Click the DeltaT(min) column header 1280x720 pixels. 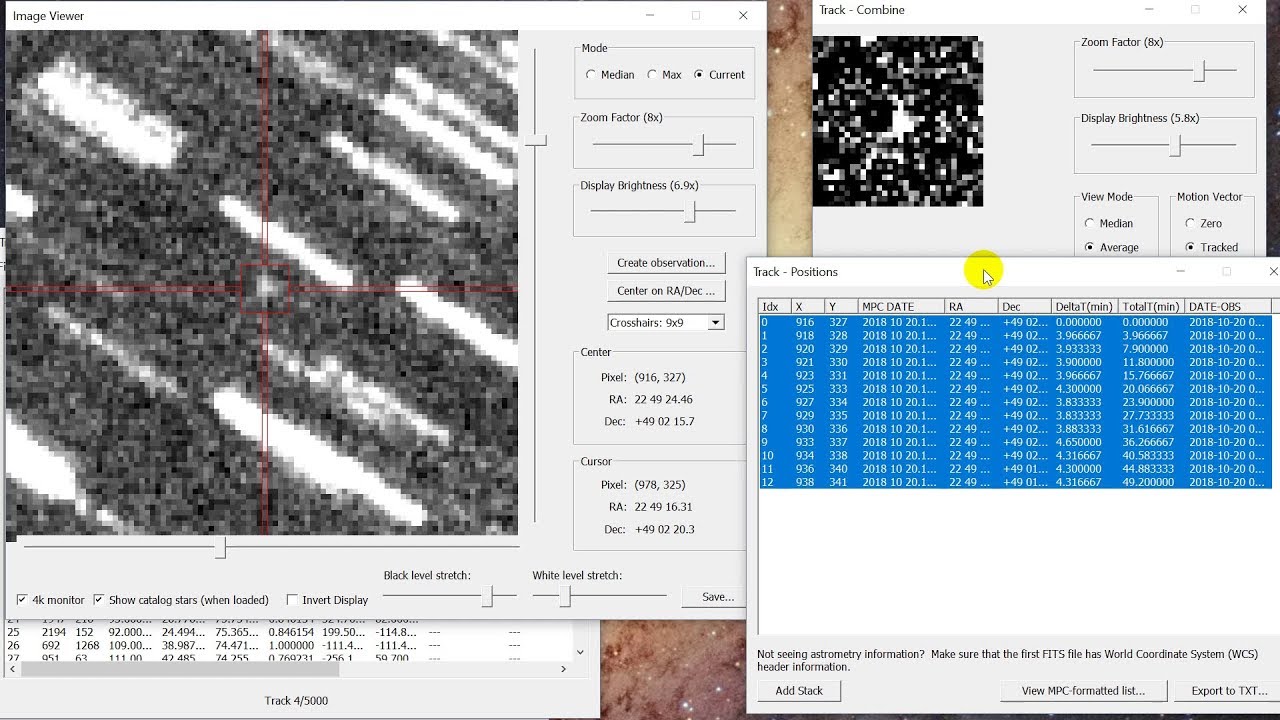[x=1083, y=307]
